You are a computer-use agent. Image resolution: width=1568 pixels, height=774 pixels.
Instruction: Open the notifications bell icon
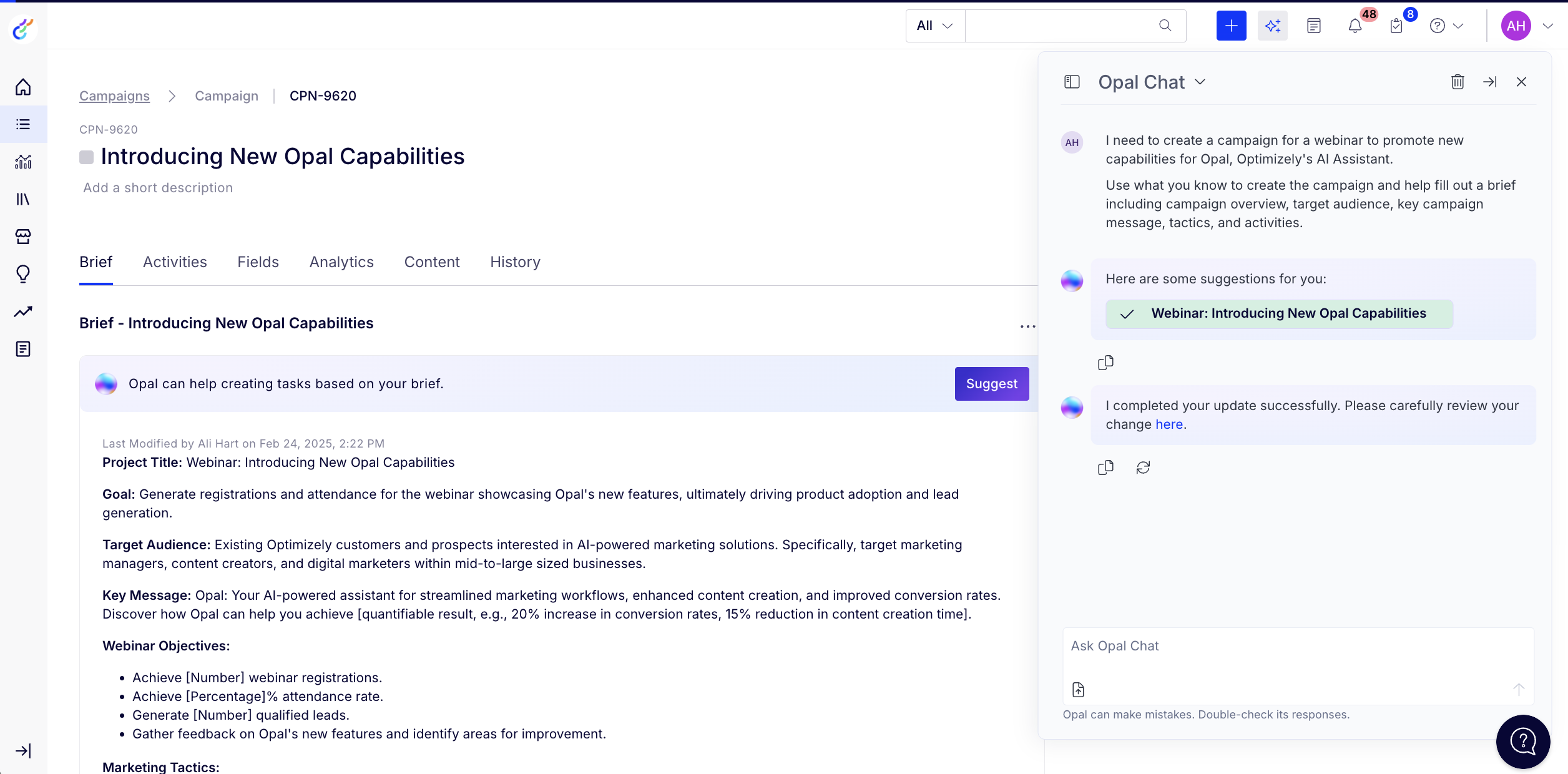[x=1355, y=26]
